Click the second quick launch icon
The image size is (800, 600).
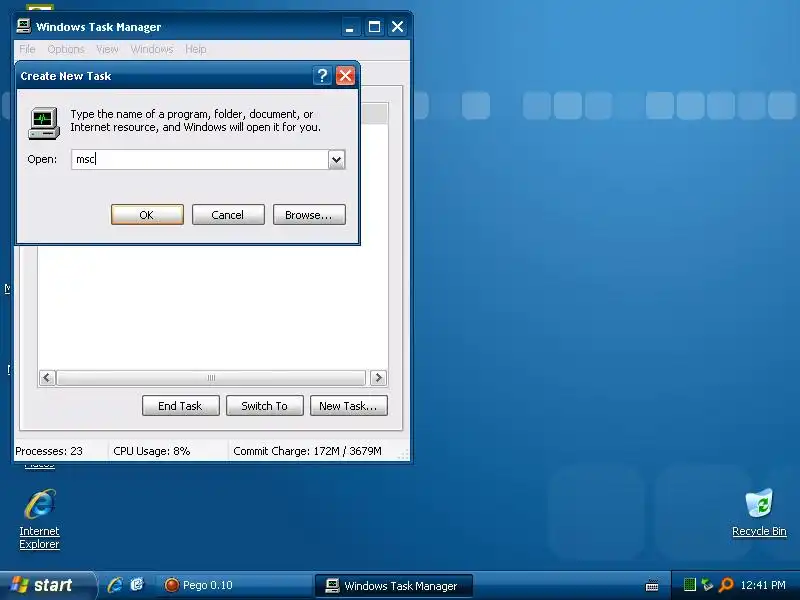(137, 585)
